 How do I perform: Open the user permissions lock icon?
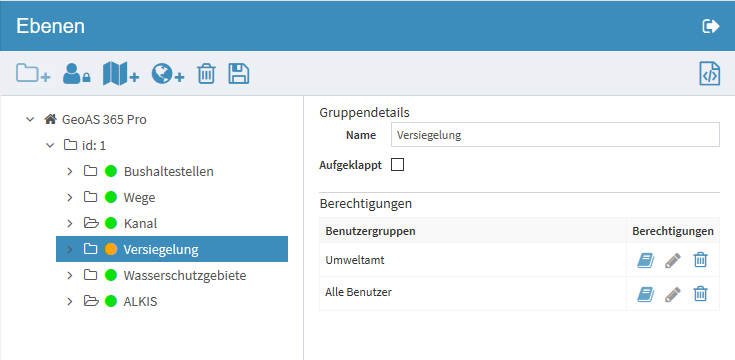click(x=76, y=74)
